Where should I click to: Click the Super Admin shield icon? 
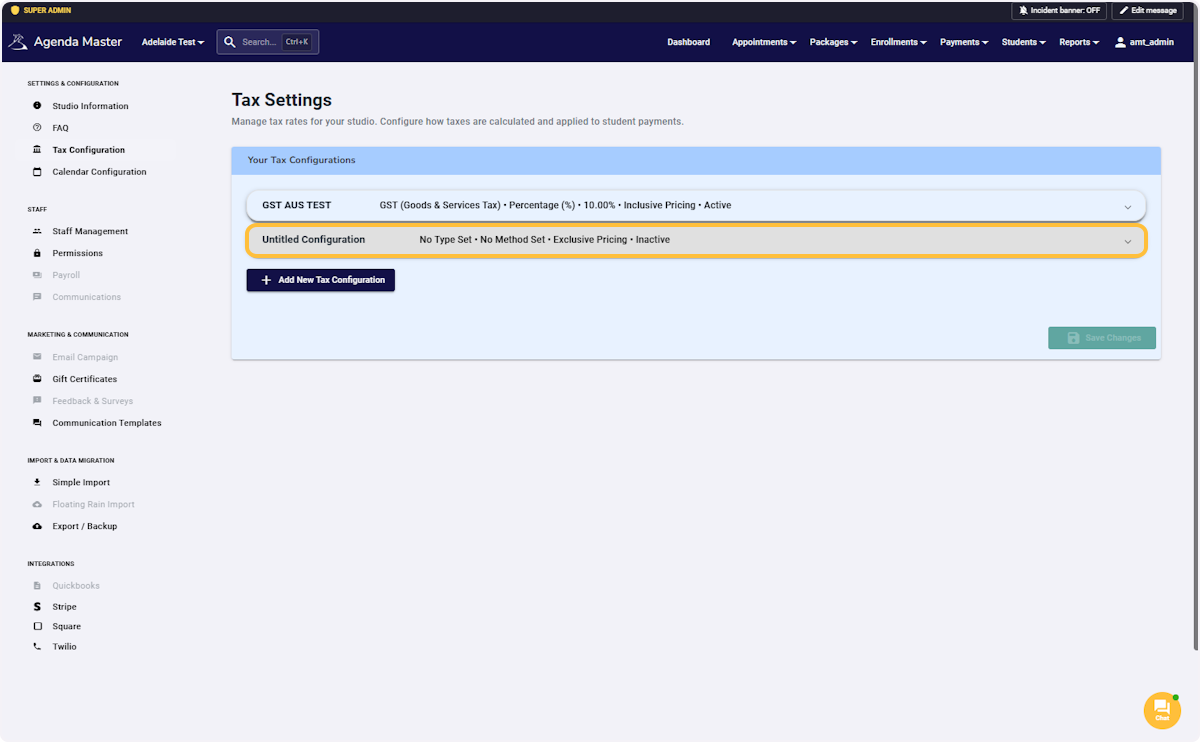pyautogui.click(x=15, y=10)
